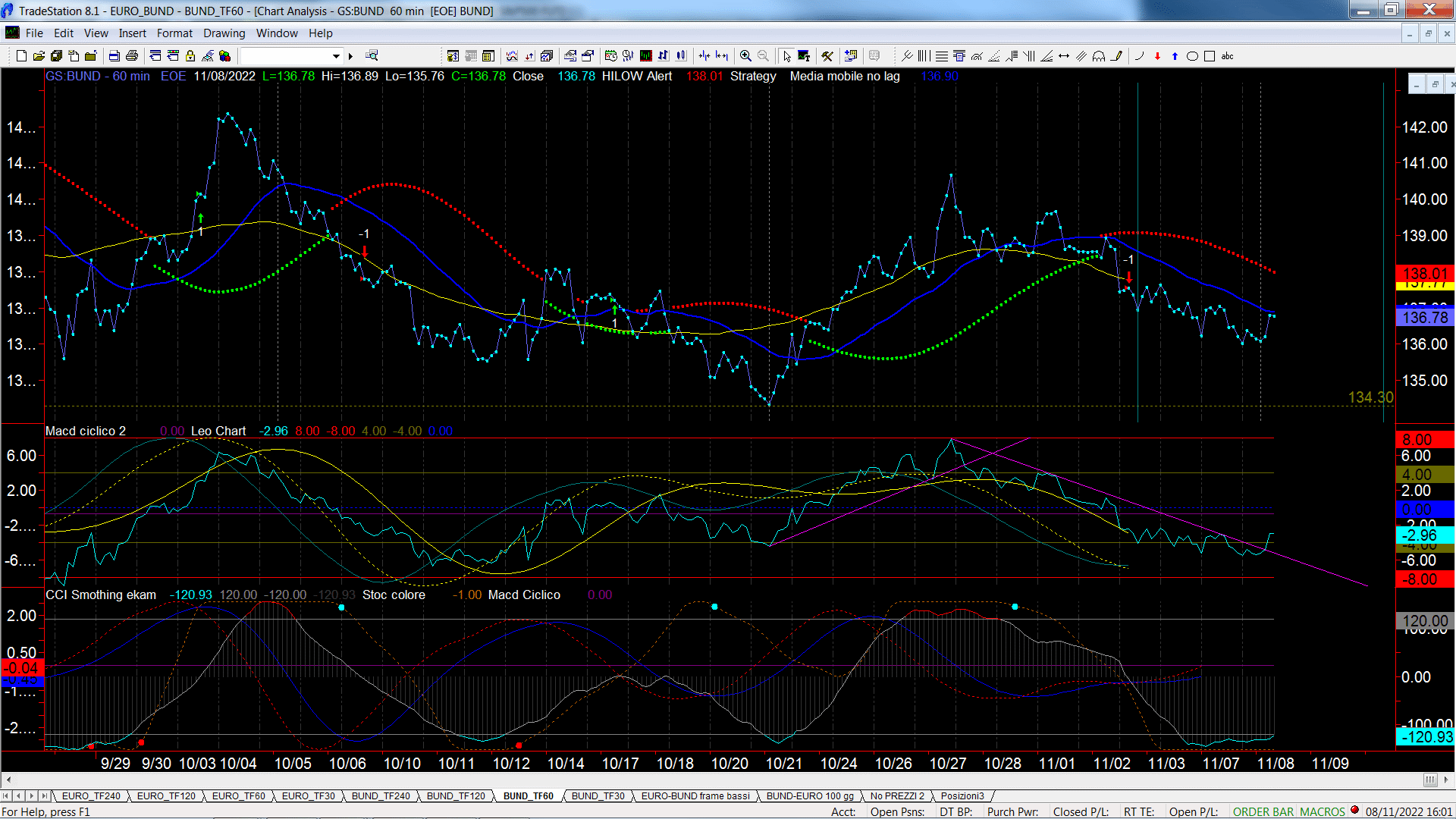The image size is (1456, 819).
Task: Click the Save all (stacked disks) icon
Action: coord(56,55)
